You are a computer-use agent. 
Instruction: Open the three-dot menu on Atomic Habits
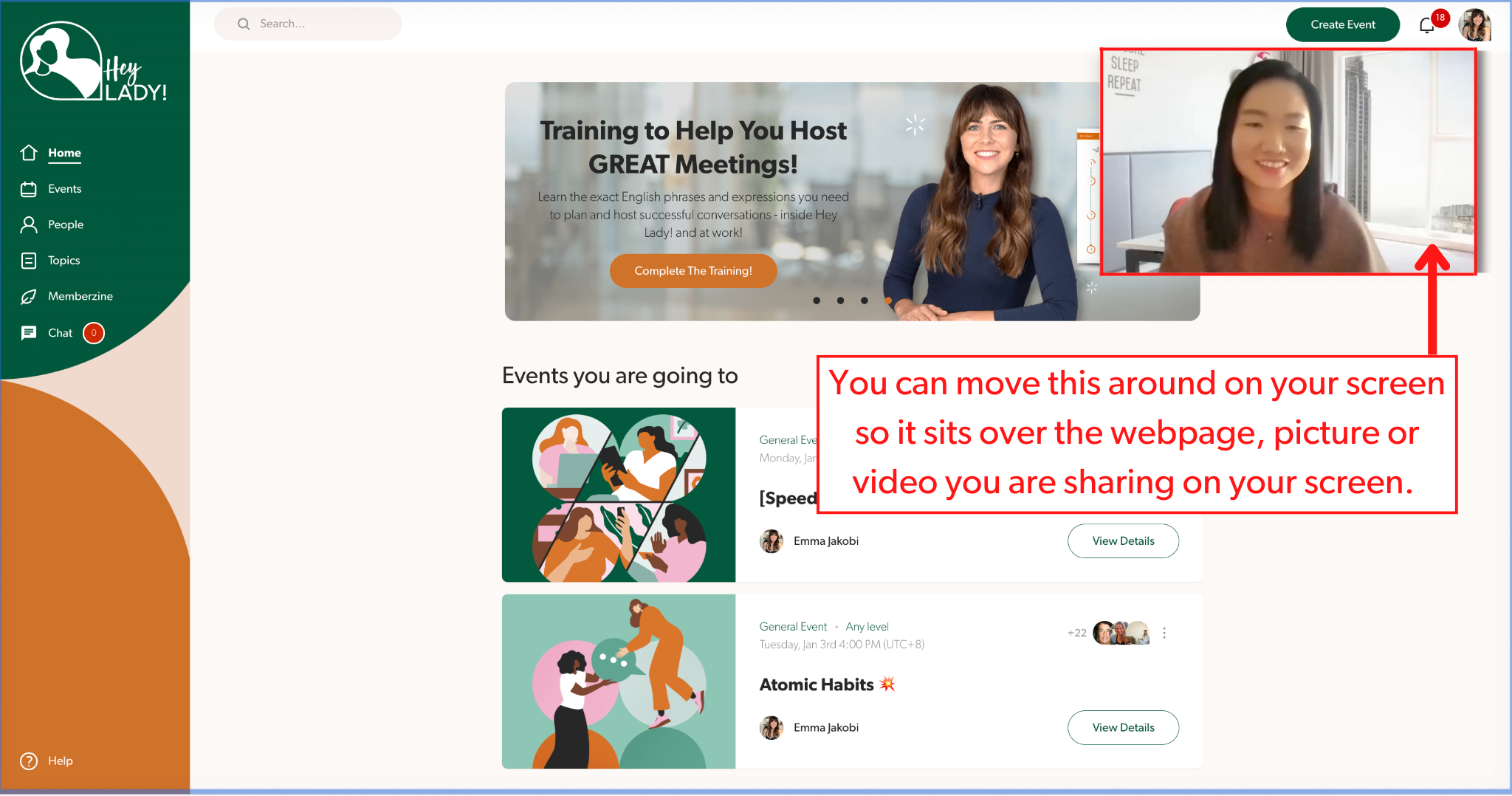click(x=1165, y=633)
